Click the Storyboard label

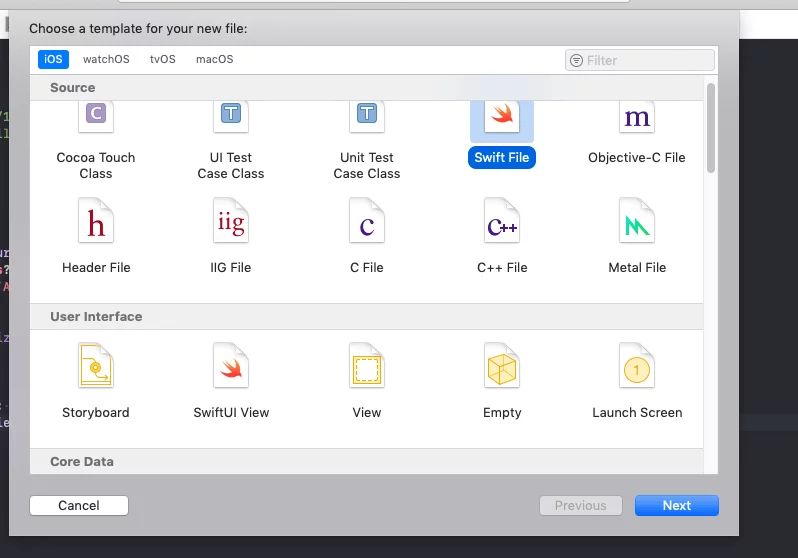tap(96, 413)
